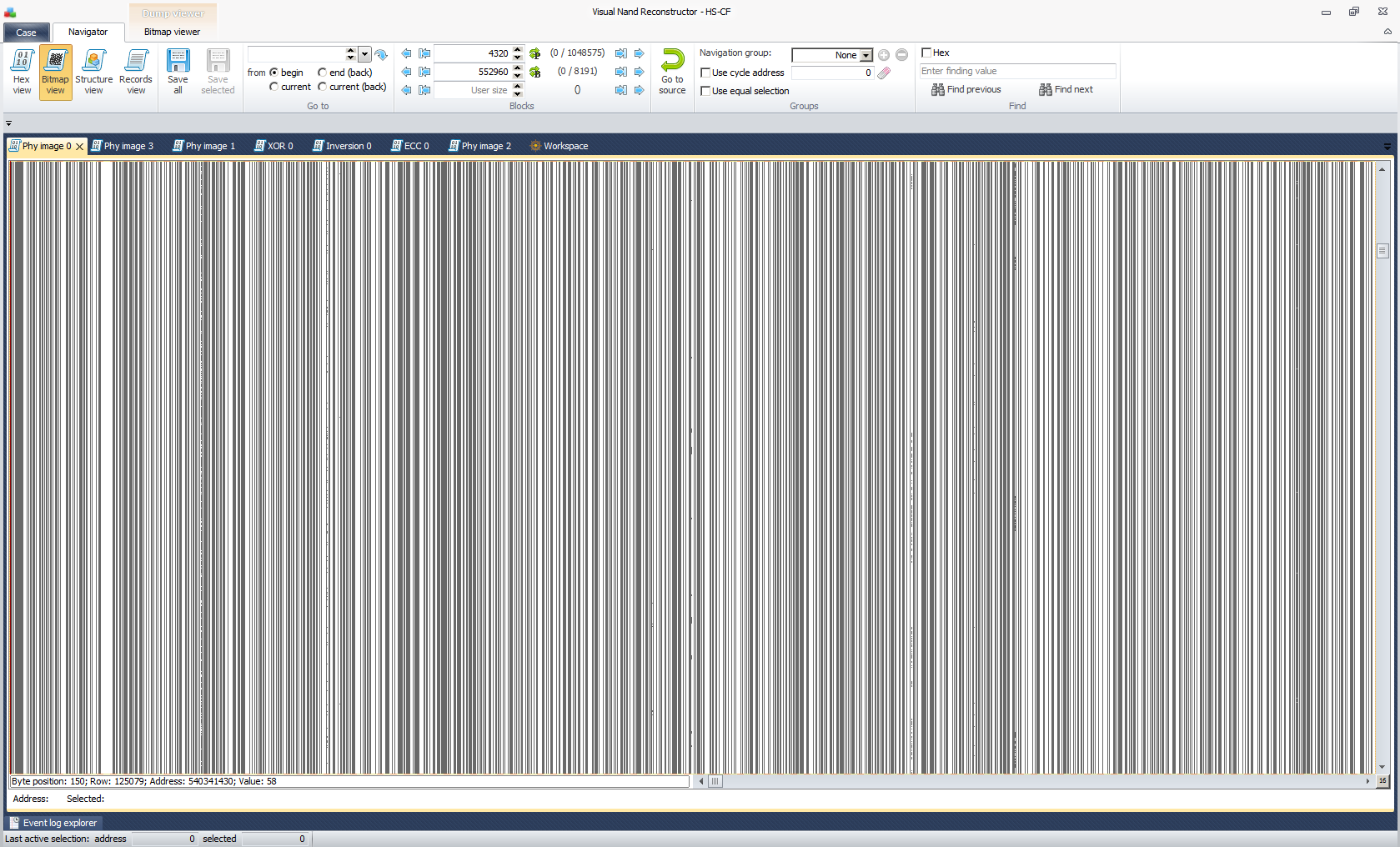The image size is (1400, 847).
Task: Select the end (back) radio button
Action: [322, 73]
